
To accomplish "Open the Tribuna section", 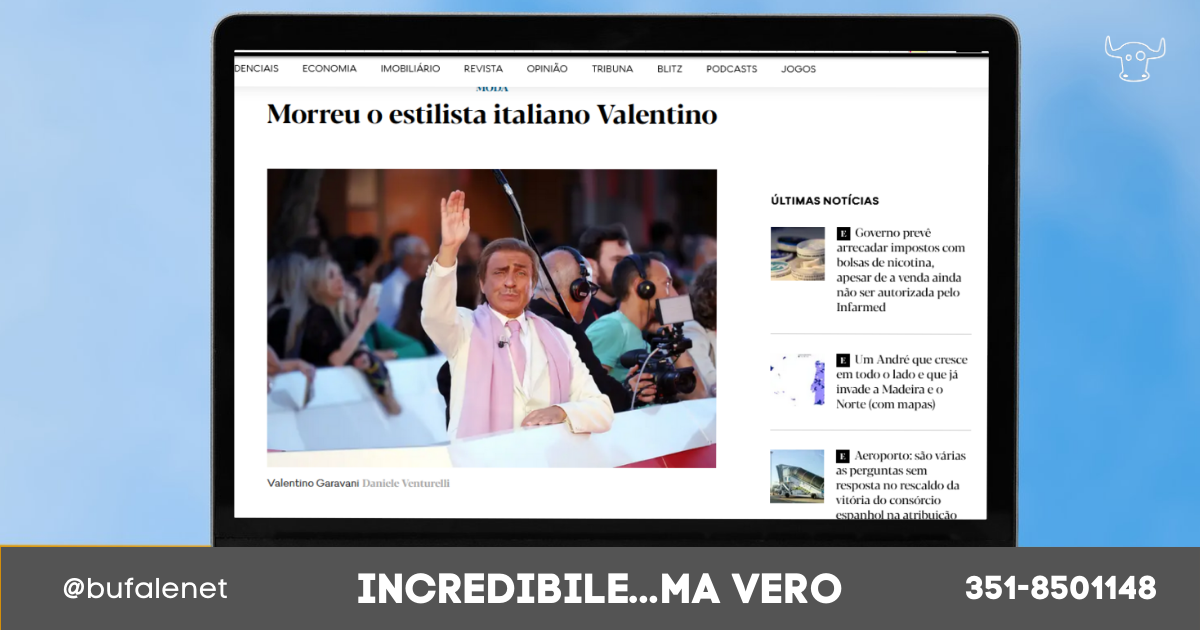I will click(612, 69).
